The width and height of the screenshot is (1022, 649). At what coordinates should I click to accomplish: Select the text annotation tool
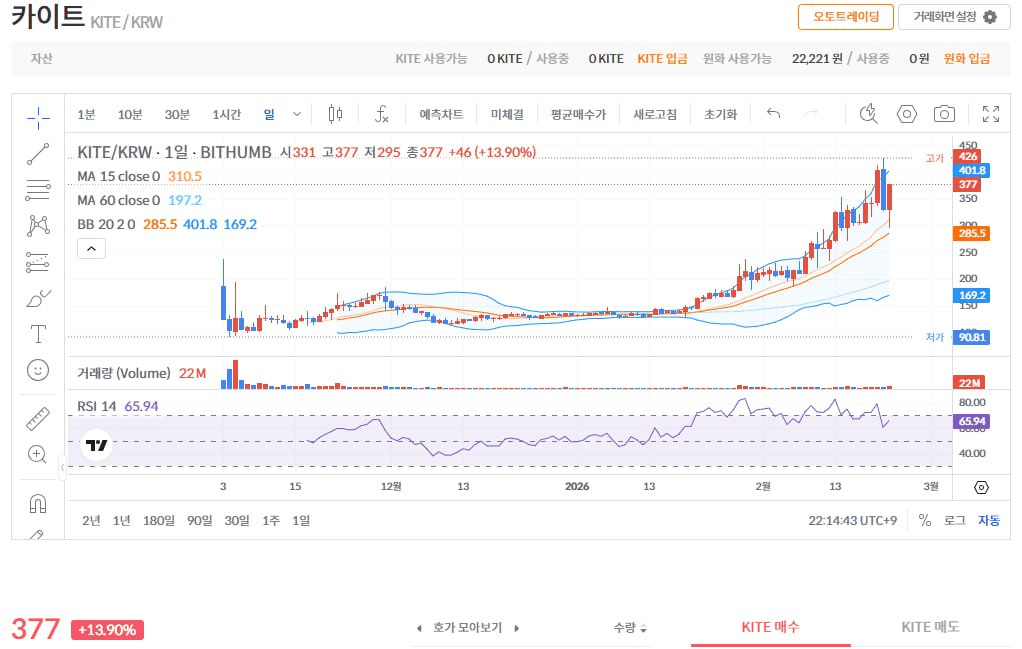point(37,333)
